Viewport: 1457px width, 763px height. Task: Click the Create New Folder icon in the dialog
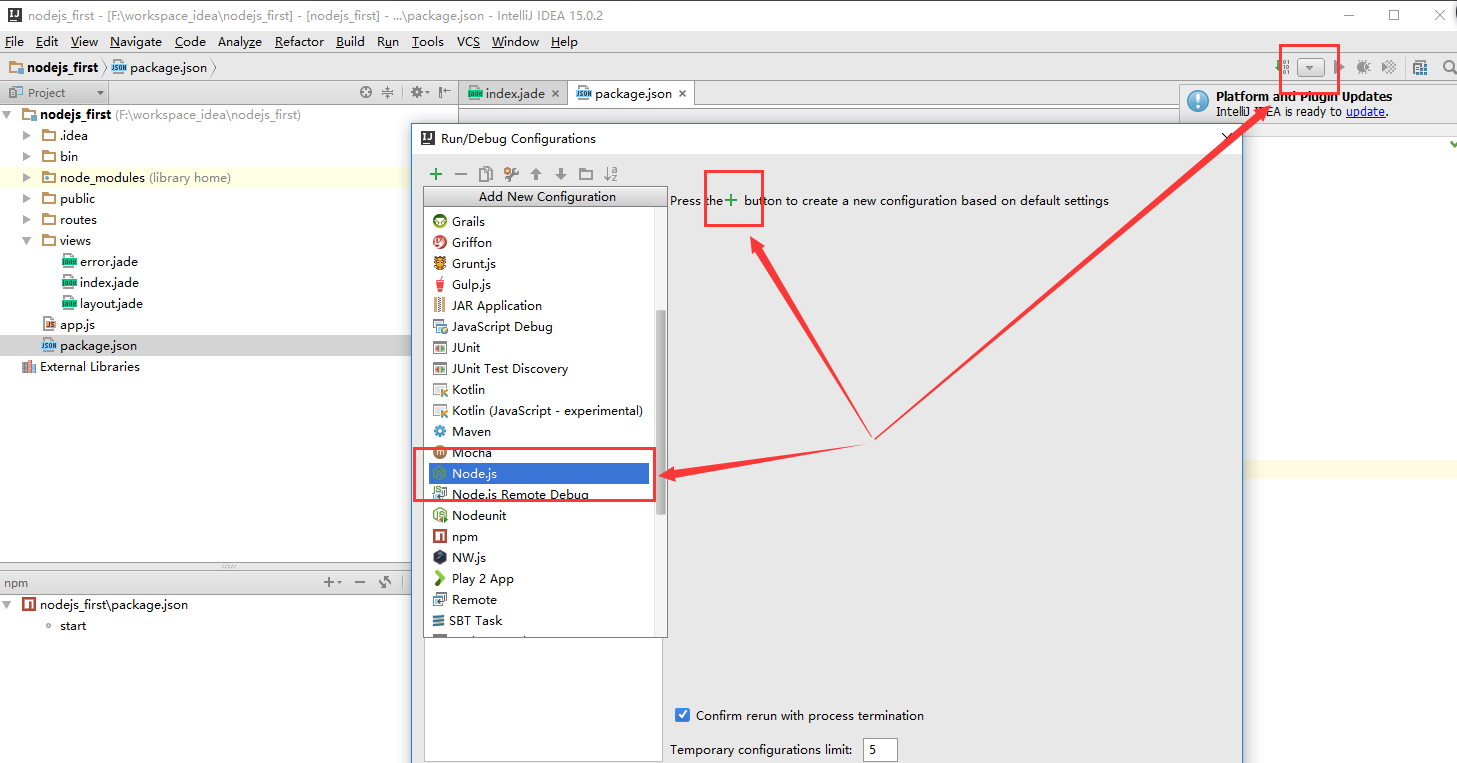[586, 174]
